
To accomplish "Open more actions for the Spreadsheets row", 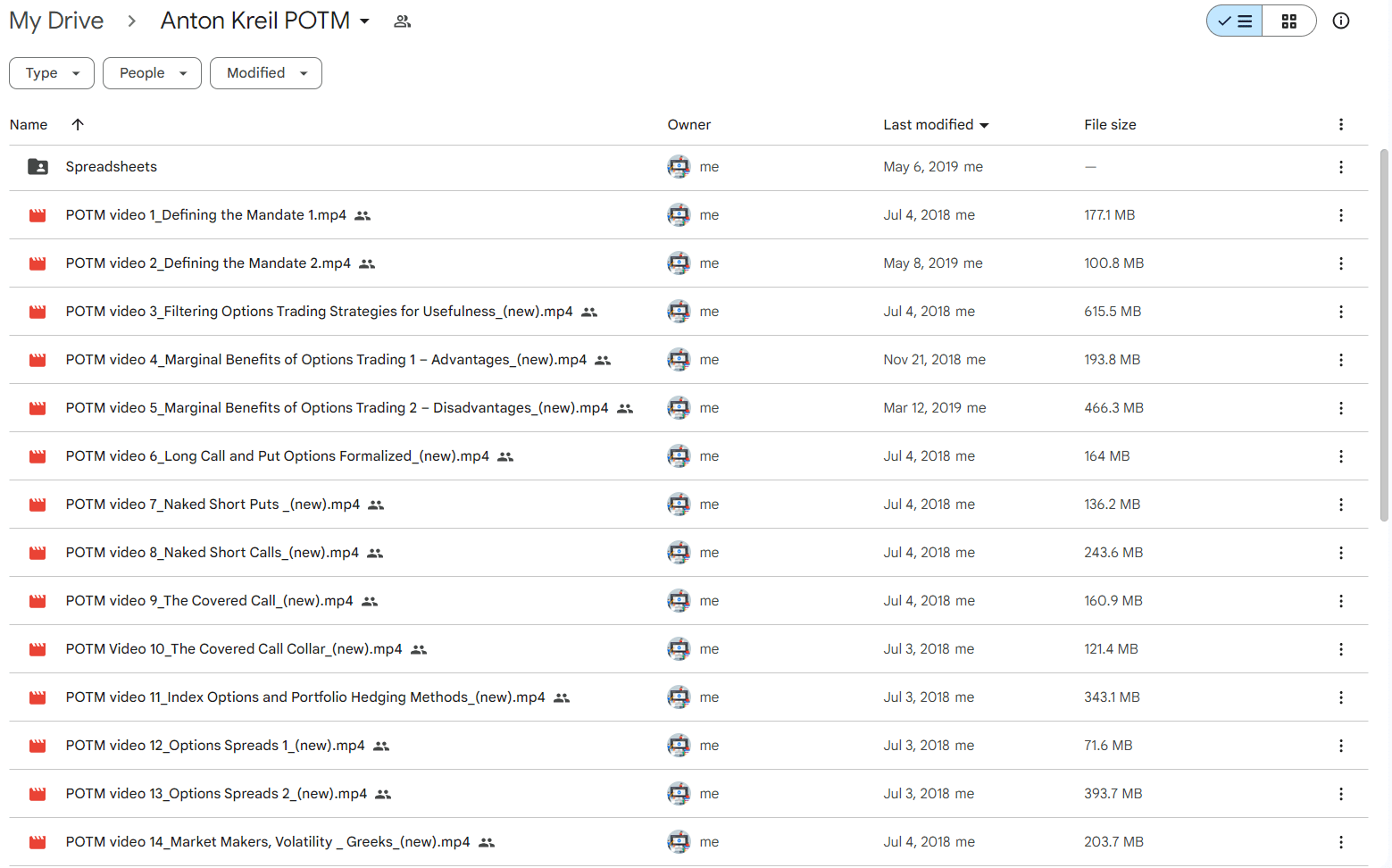I will (1340, 167).
